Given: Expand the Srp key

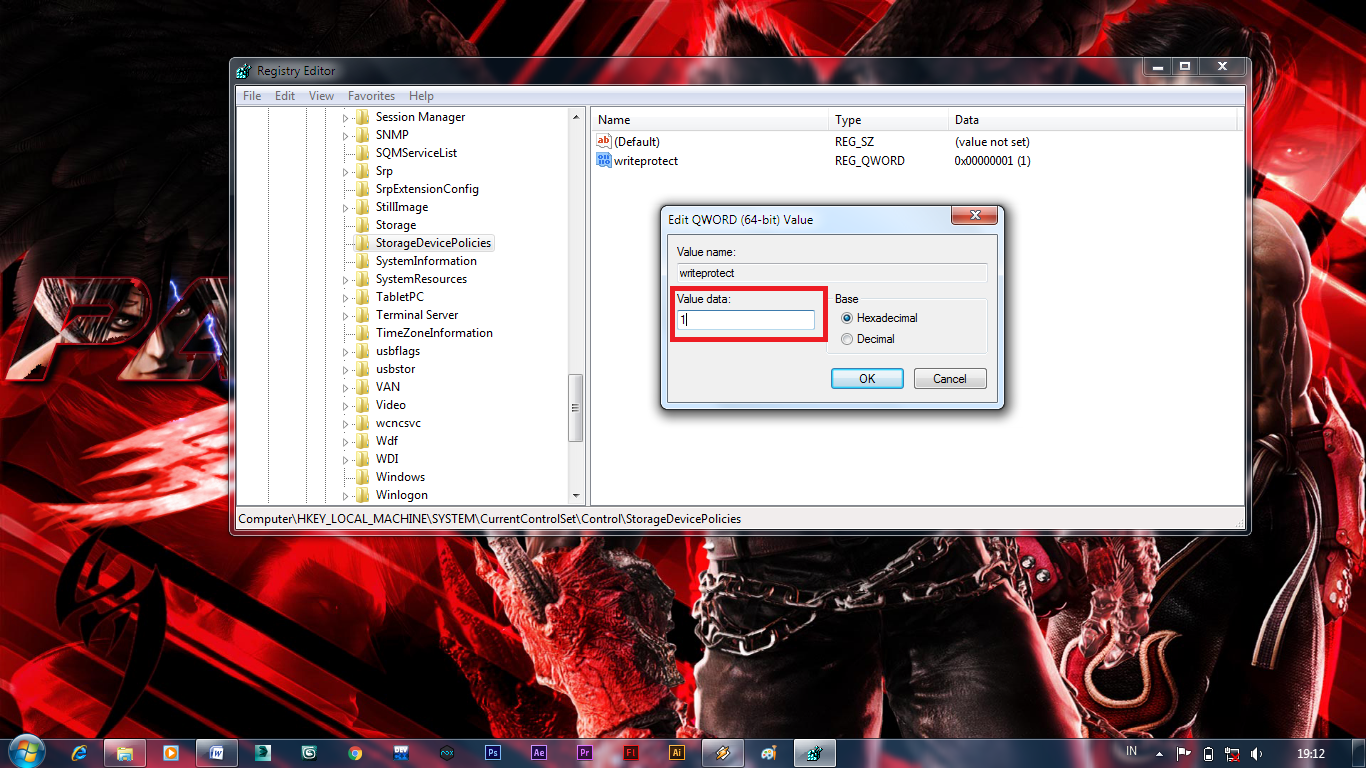Looking at the screenshot, I should tap(346, 172).
